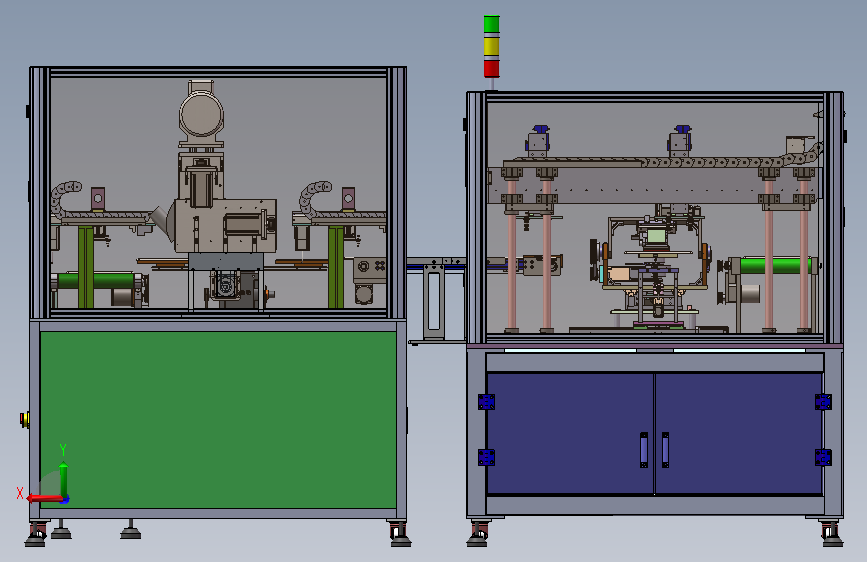This screenshot has width=867, height=562.
Task: Select the lower-left blue hinge on cabinet
Action: tap(487, 457)
